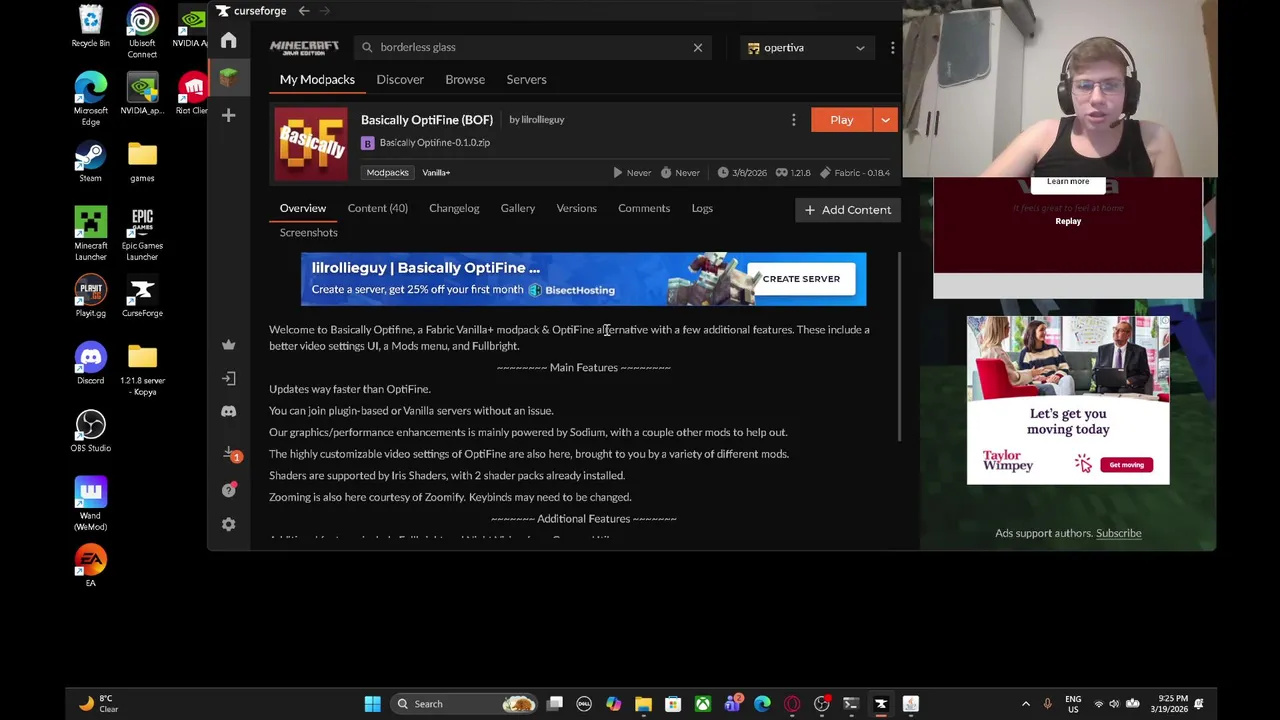
Task: Launch the modpack with Play button
Action: click(x=842, y=120)
